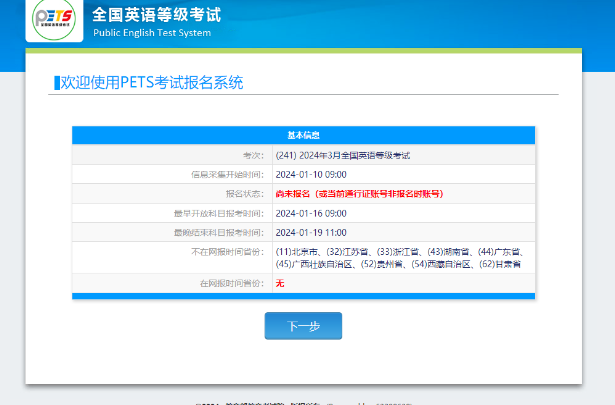Screen dimensions: 615x405
Task: Click the PETS logo icon
Action: tap(54, 19)
